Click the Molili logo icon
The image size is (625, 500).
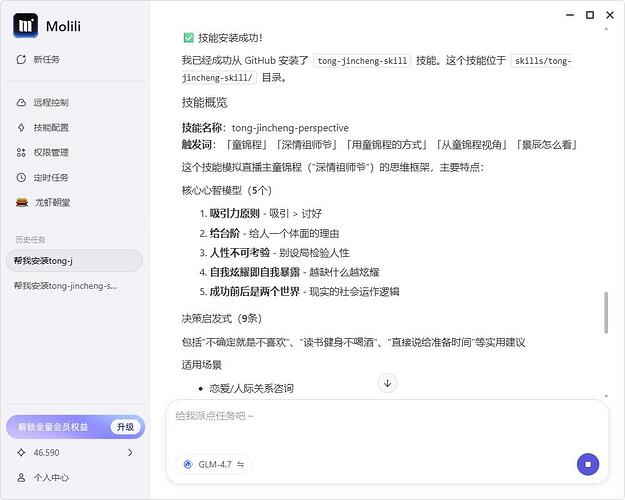click(26, 26)
